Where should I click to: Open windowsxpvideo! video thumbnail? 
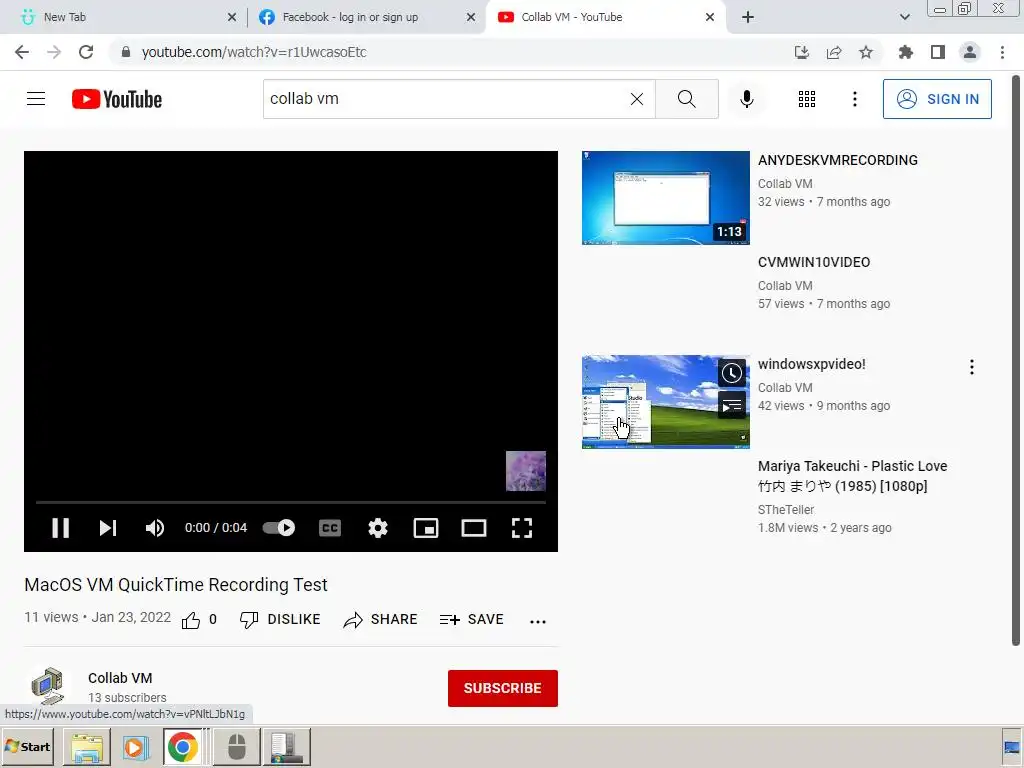665,402
